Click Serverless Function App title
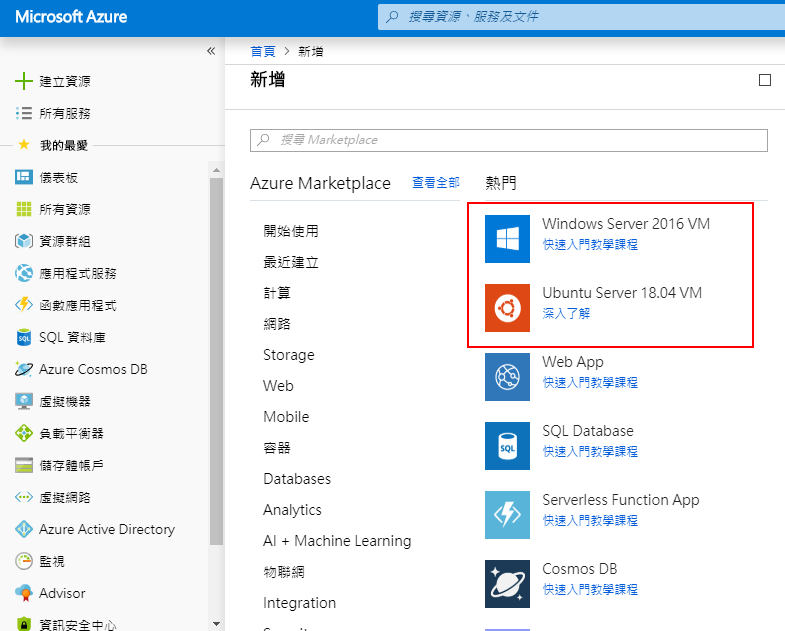 (x=621, y=500)
